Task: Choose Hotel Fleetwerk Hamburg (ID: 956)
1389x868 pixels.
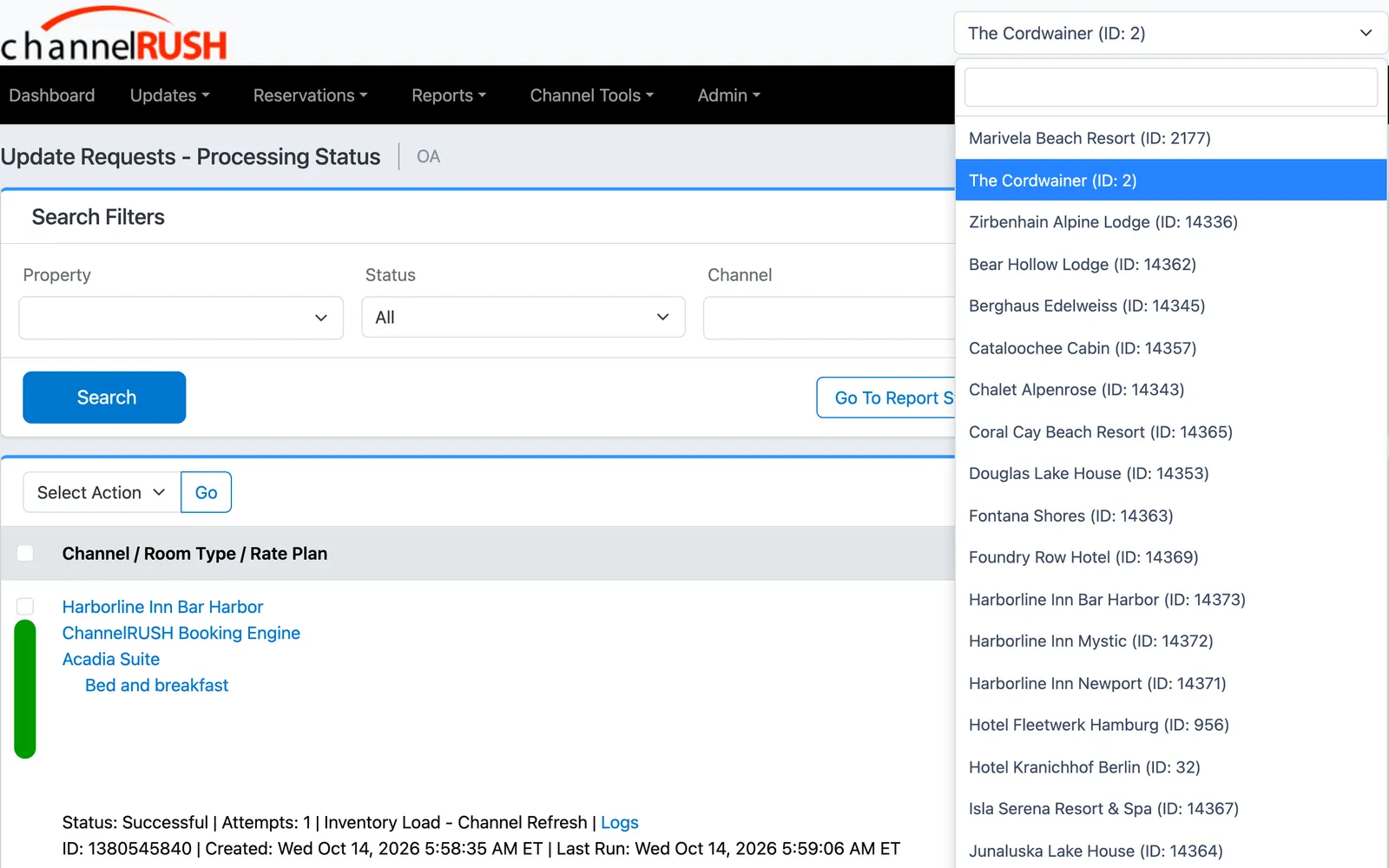Action: pos(1170,725)
